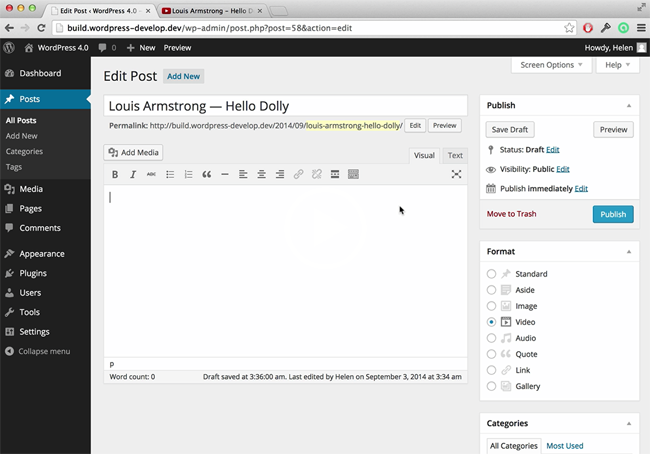Switch to the Text editor tab
The height and width of the screenshot is (454, 650).
(455, 155)
